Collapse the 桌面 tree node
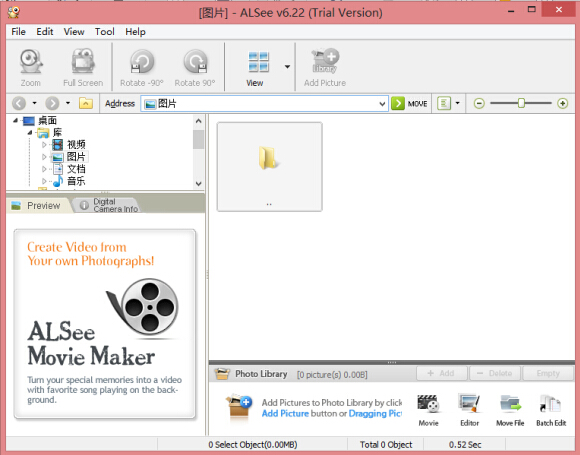580x455 pixels. 15,120
